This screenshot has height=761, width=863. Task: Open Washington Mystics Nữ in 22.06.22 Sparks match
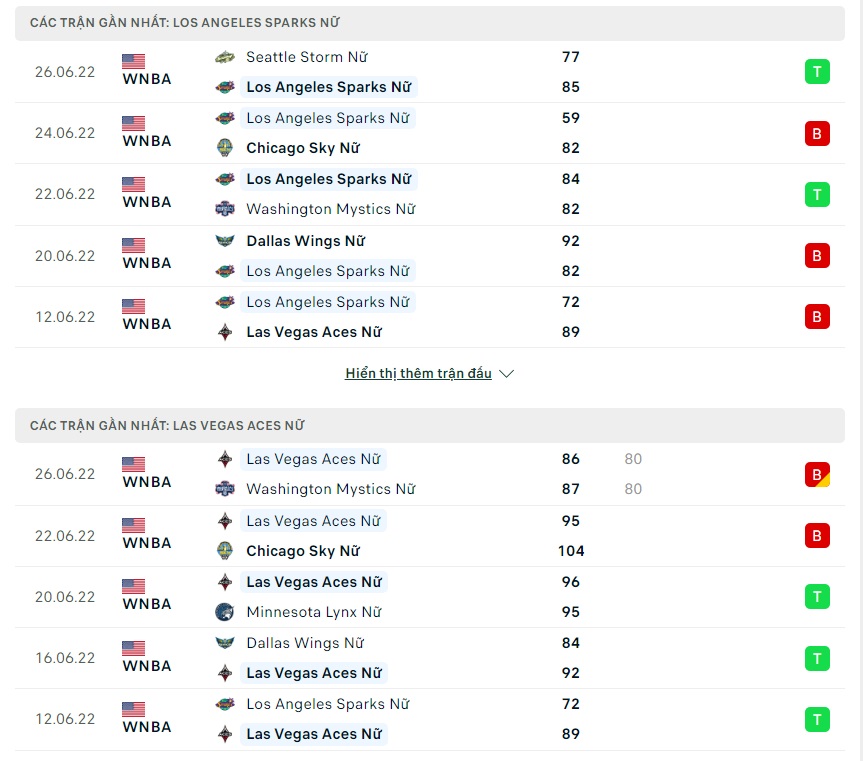tap(331, 209)
